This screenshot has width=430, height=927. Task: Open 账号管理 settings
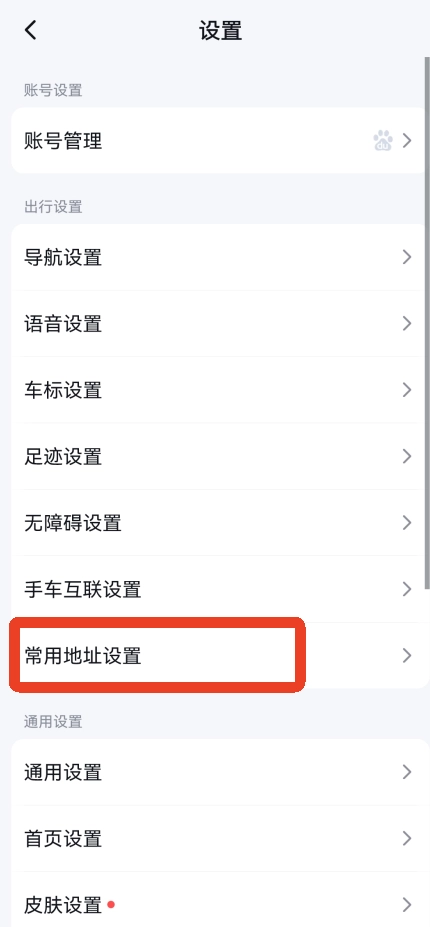coord(219,141)
